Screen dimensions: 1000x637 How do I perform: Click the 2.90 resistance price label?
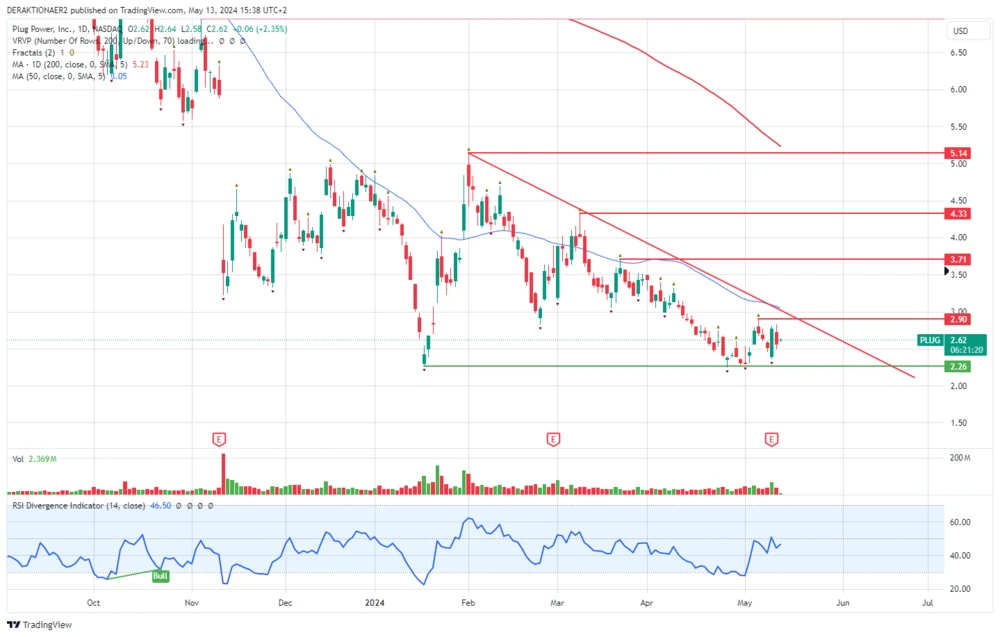click(957, 320)
